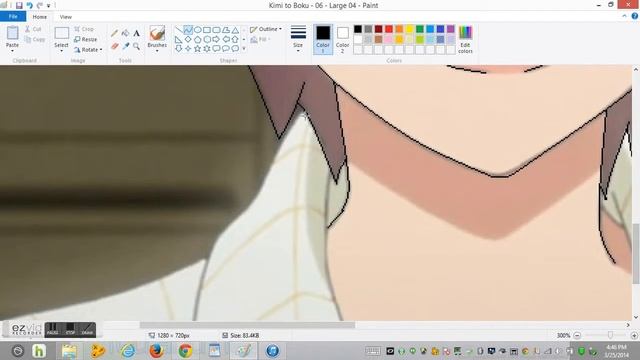This screenshot has width=640, height=360.
Task: Choose the Pentagon shape
Action: click(198, 40)
